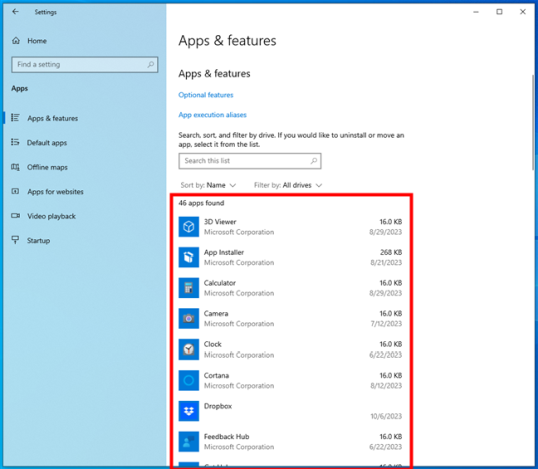
Task: Click the Clock app icon
Action: point(189,349)
